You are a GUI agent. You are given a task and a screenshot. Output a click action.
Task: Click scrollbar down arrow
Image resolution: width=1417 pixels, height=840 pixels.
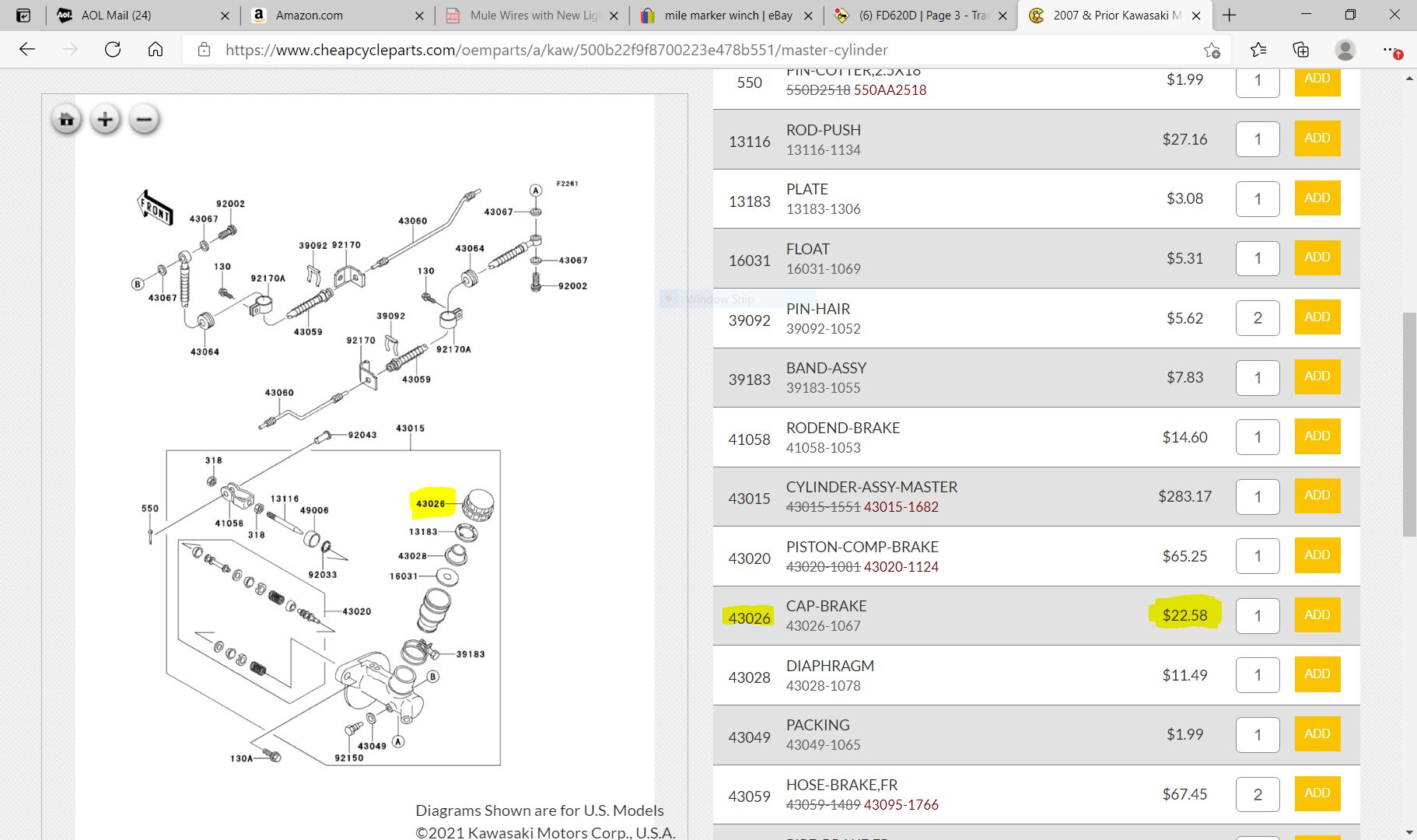pyautogui.click(x=1409, y=832)
